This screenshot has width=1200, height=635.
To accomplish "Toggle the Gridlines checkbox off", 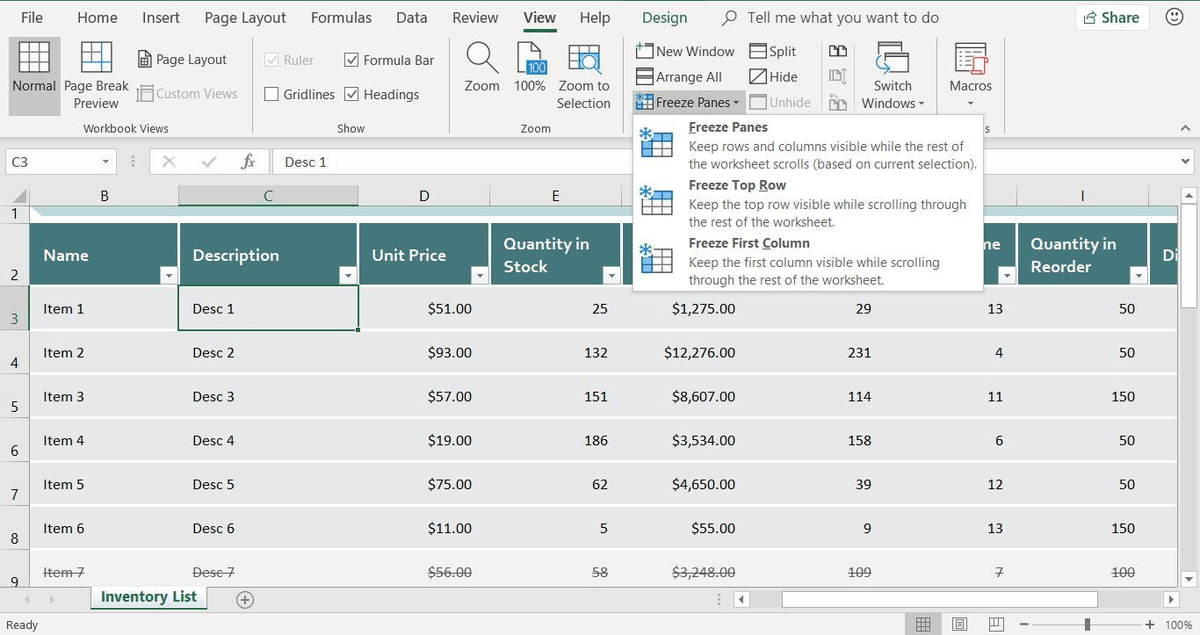I will click(271, 94).
